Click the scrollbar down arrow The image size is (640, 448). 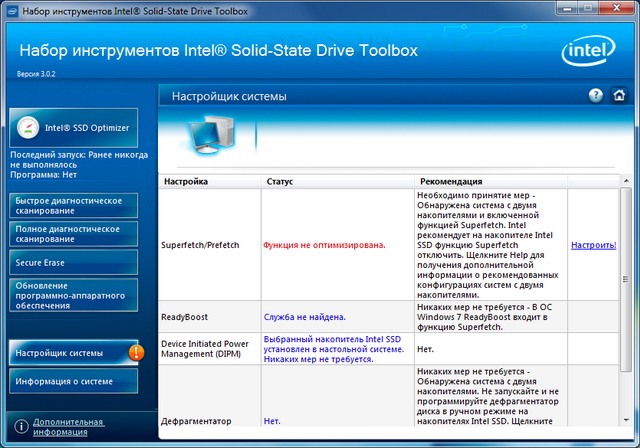point(626,420)
